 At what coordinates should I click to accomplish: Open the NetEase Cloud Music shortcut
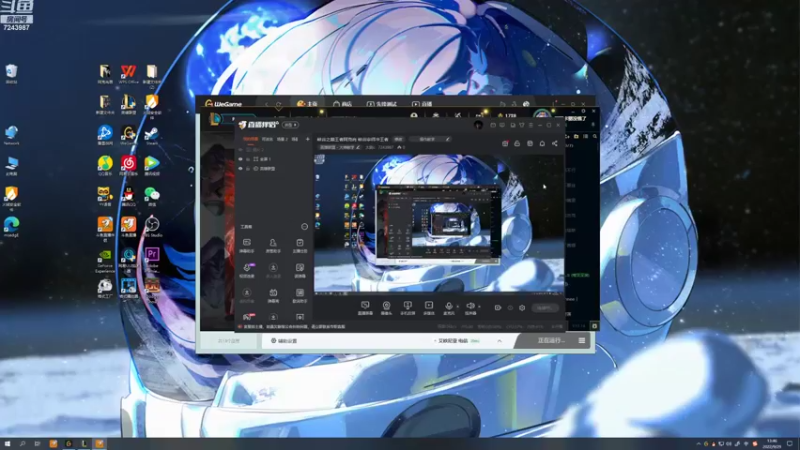pyautogui.click(x=128, y=166)
